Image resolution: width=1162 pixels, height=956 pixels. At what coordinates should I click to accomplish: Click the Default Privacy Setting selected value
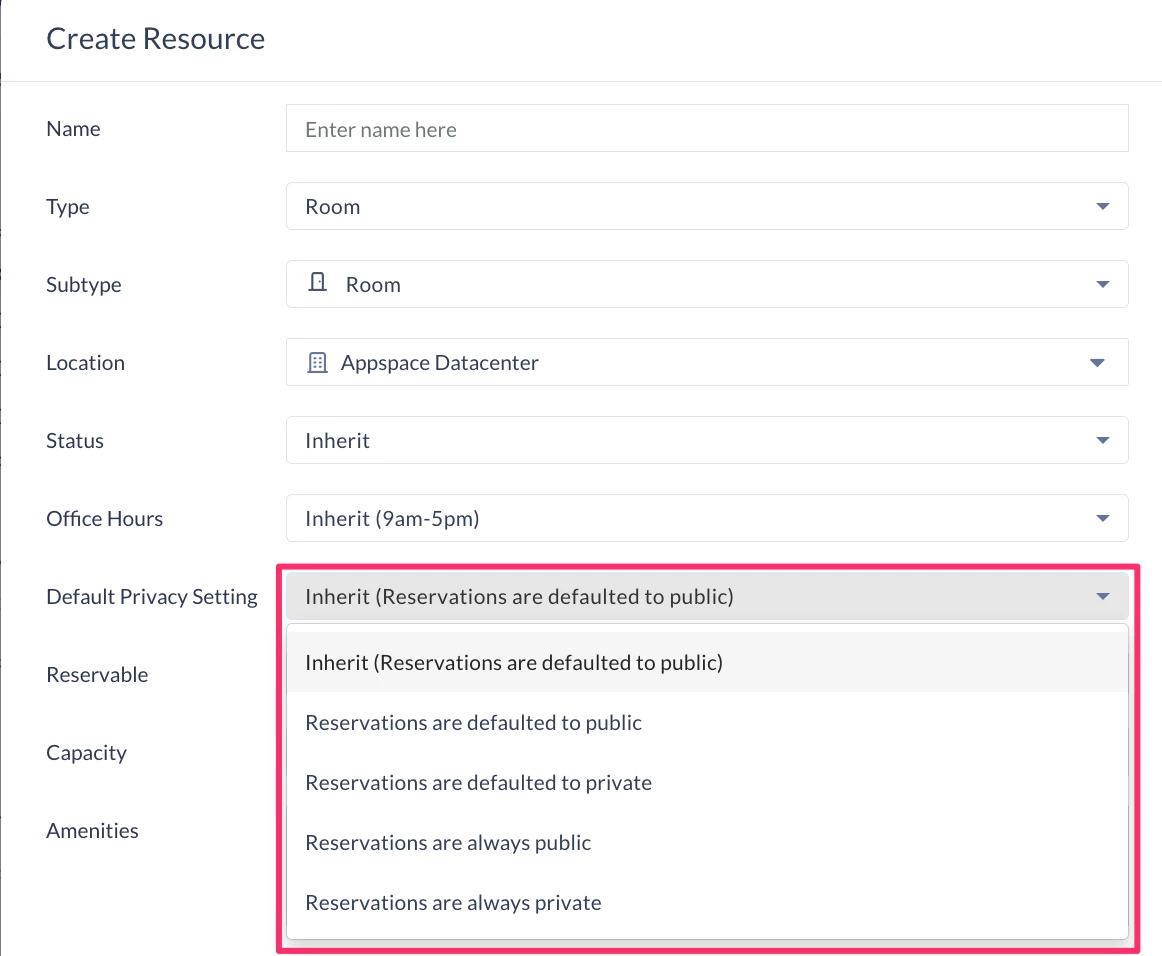[x=519, y=597]
